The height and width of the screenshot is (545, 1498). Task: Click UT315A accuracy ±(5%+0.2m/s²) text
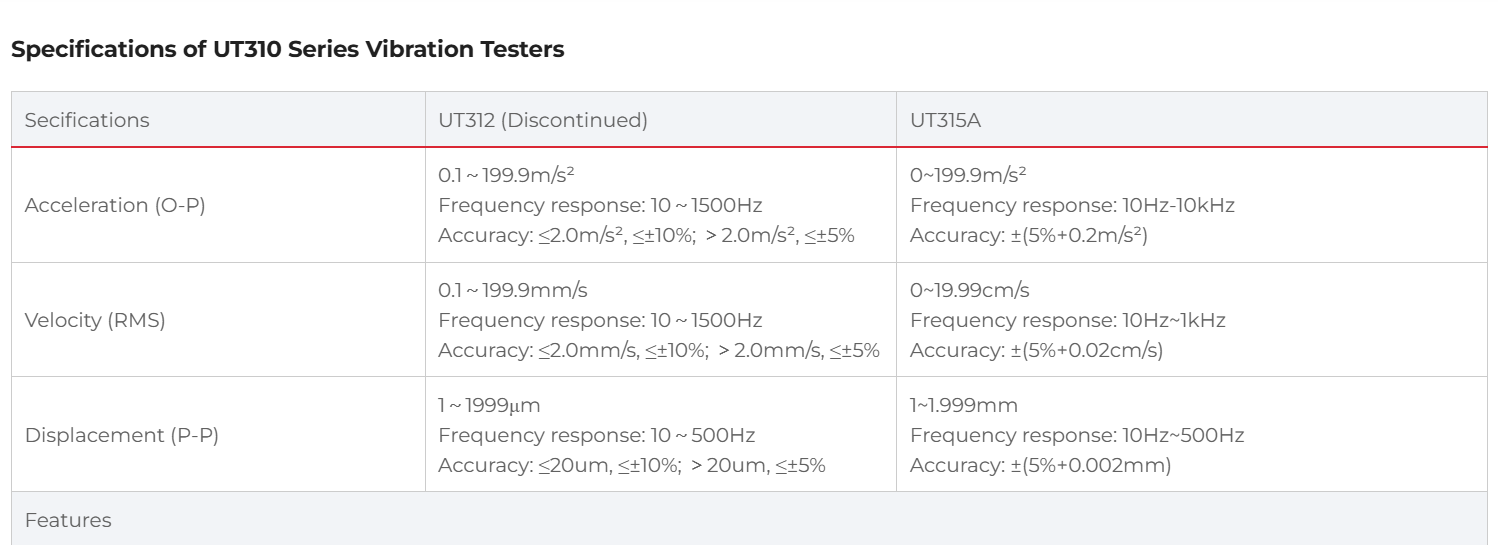click(x=1028, y=234)
